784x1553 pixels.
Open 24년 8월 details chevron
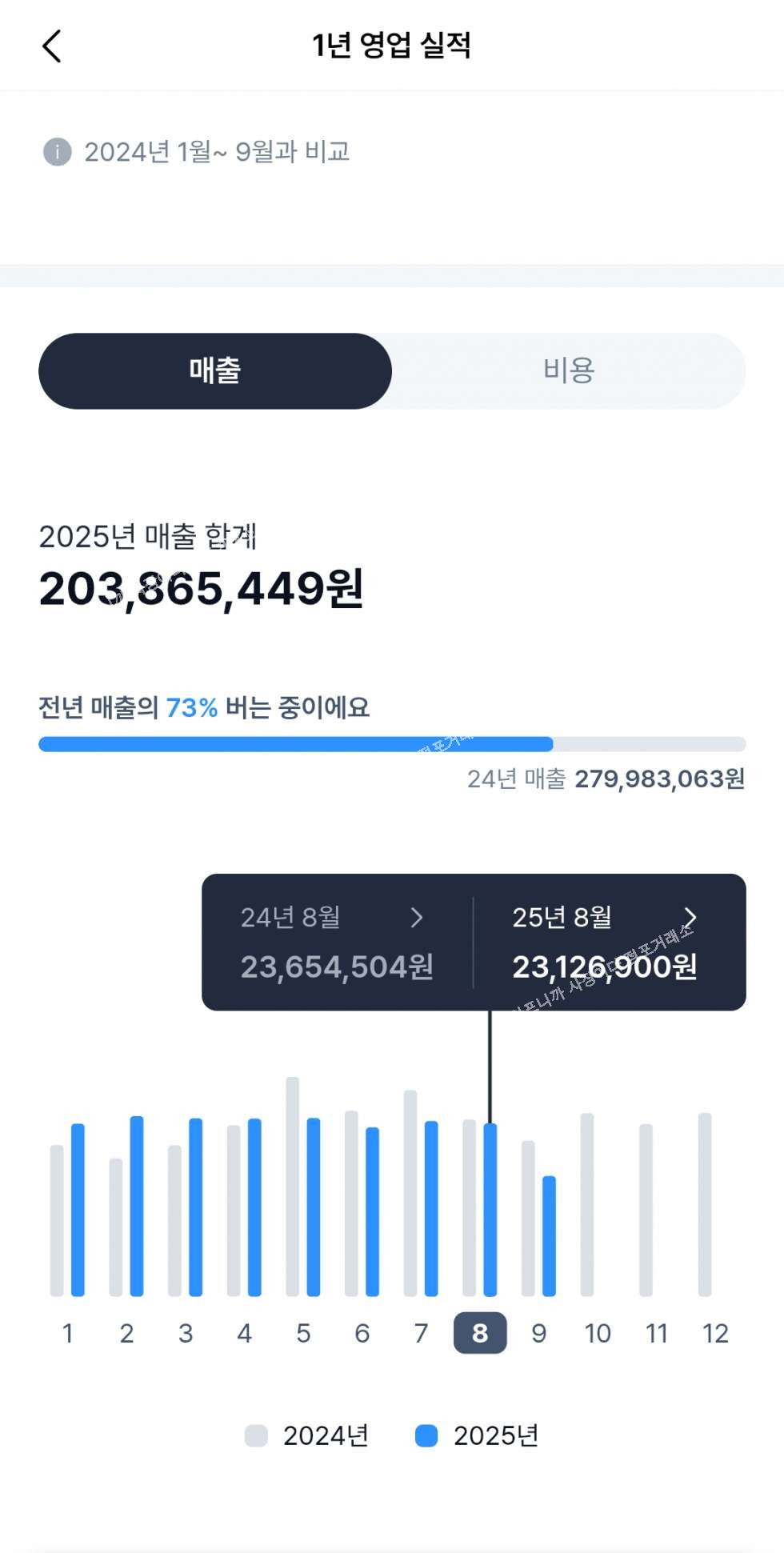click(x=416, y=917)
